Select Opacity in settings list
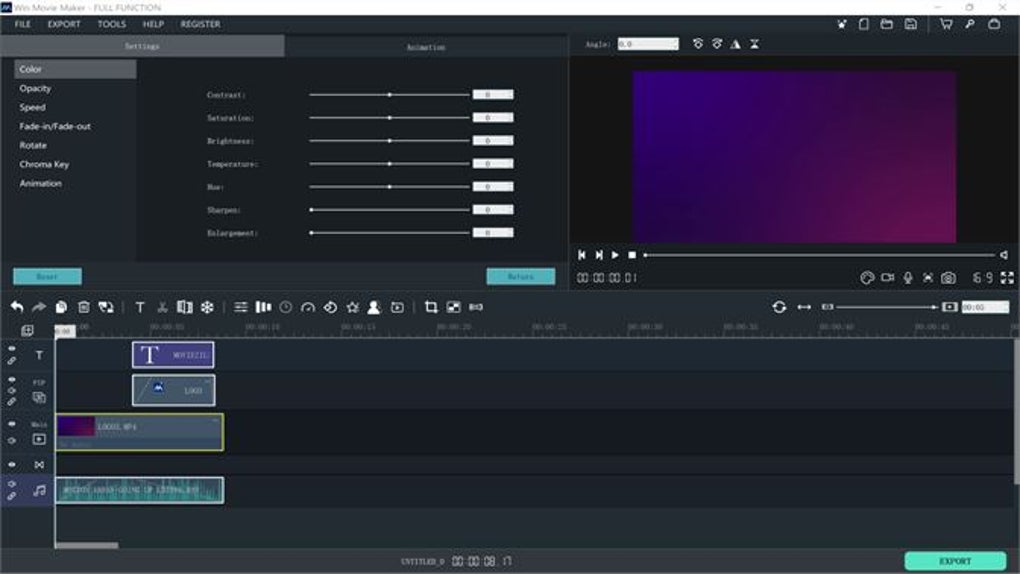1020x574 pixels. click(x=35, y=89)
